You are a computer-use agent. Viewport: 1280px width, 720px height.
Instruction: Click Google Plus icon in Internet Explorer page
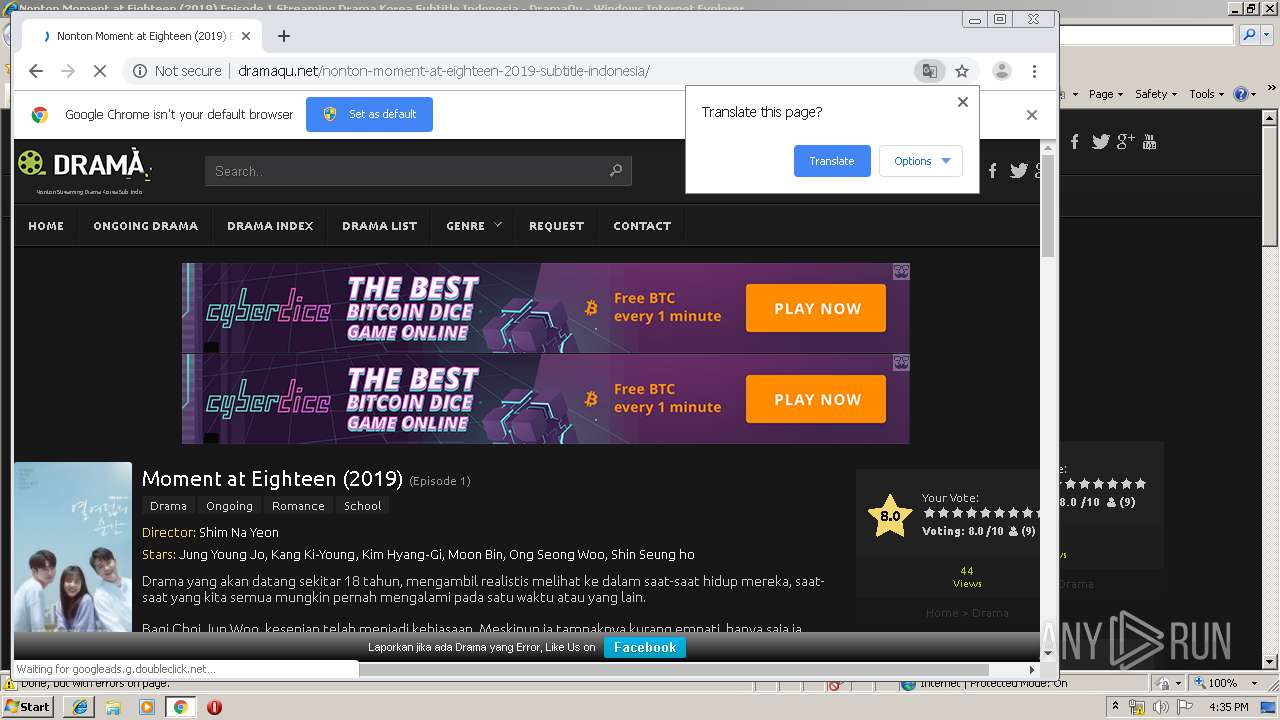pyautogui.click(x=1126, y=142)
